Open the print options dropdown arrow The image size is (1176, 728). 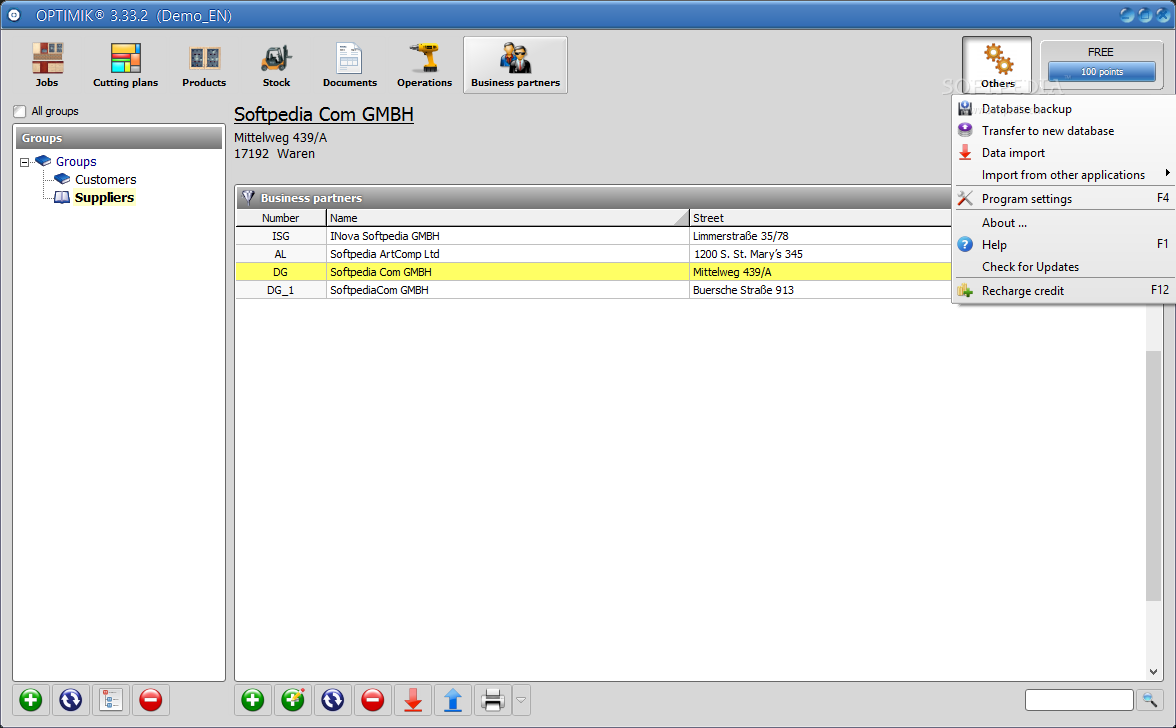[521, 700]
